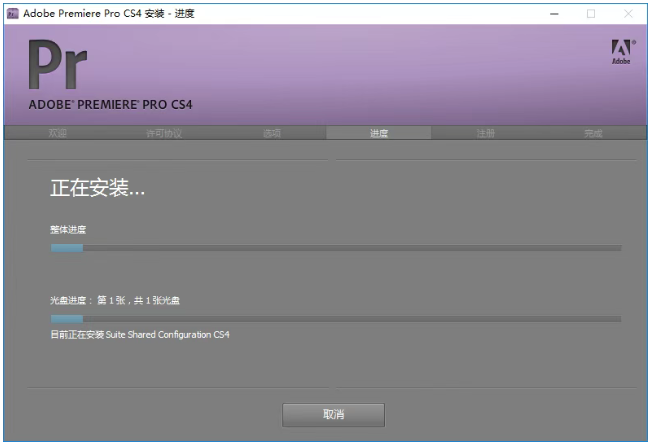Click the 正在安装... heading
The height and width of the screenshot is (448, 655).
pos(98,188)
